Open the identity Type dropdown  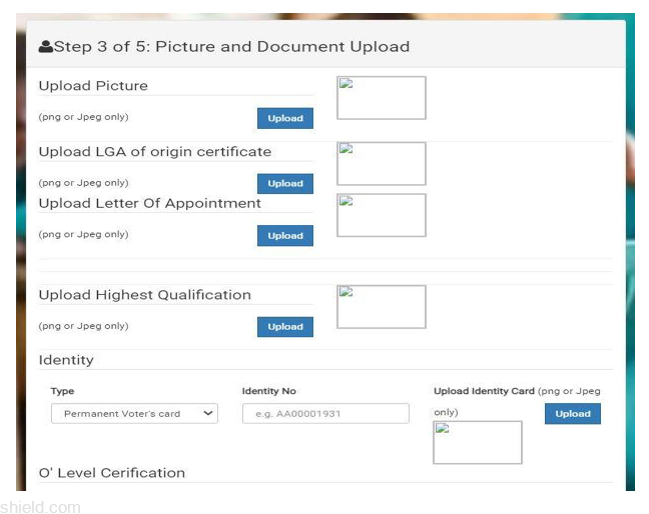click(x=134, y=413)
